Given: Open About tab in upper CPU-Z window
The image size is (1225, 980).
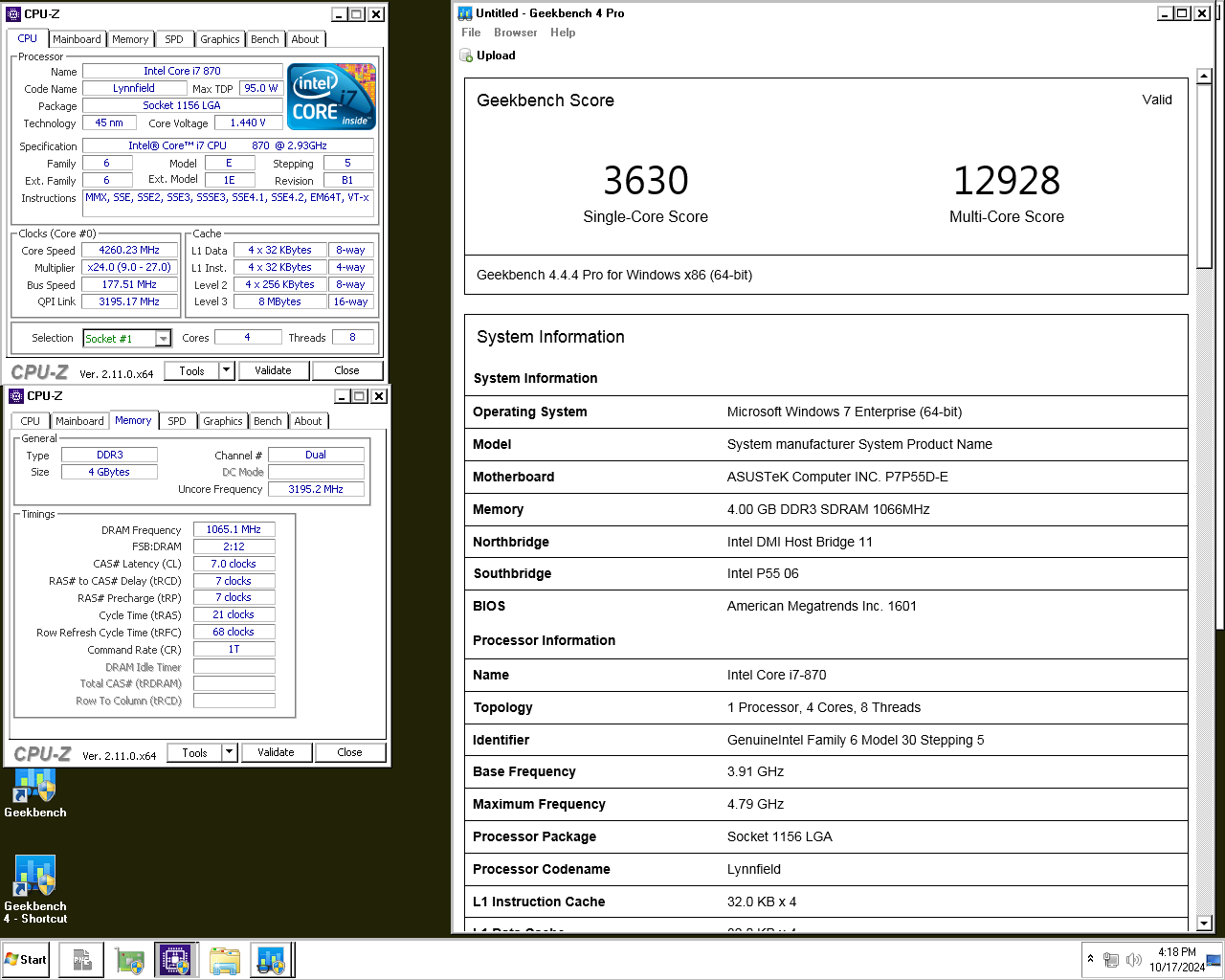Looking at the screenshot, I should [305, 39].
